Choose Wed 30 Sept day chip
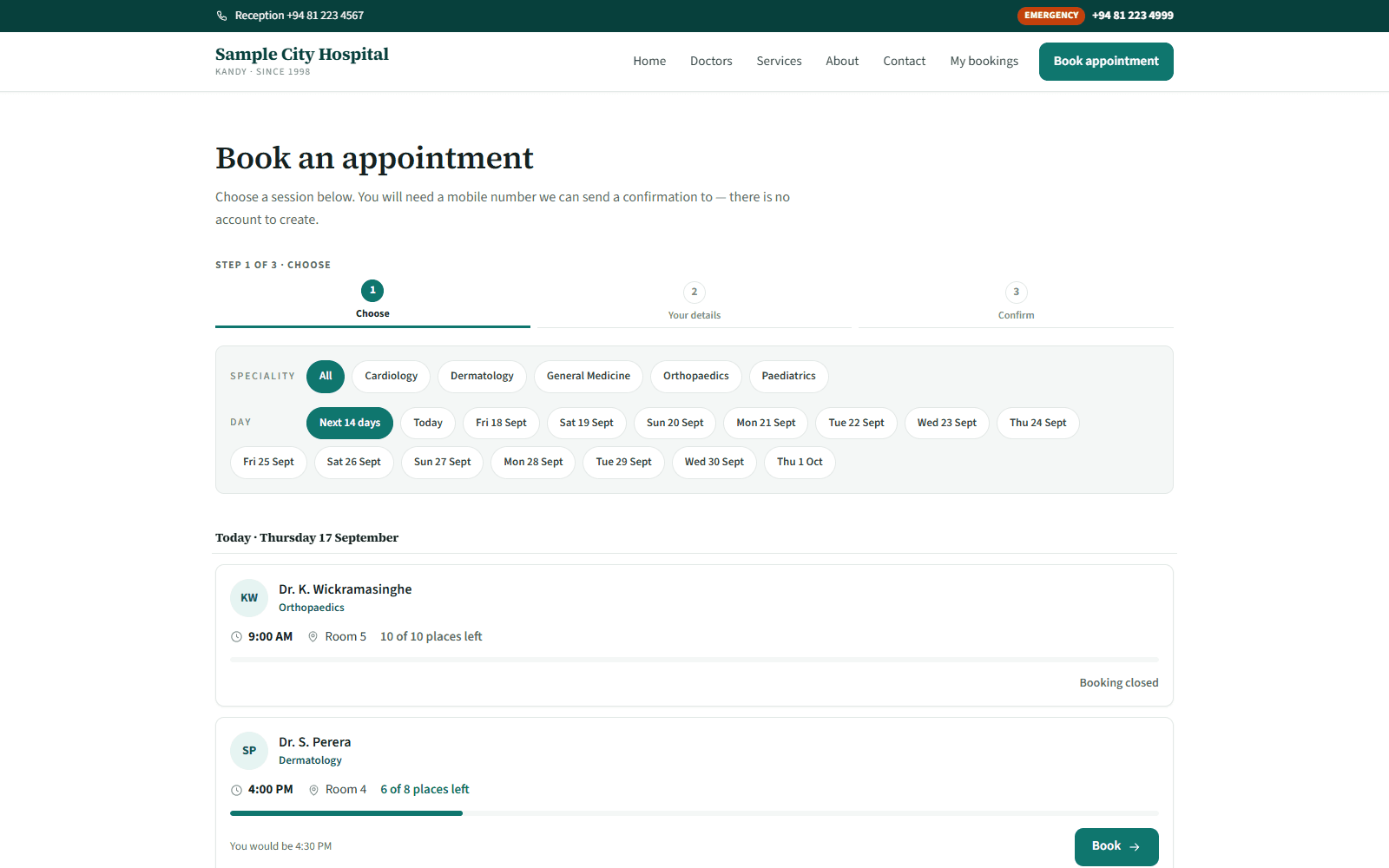The image size is (1389, 868). pos(714,463)
